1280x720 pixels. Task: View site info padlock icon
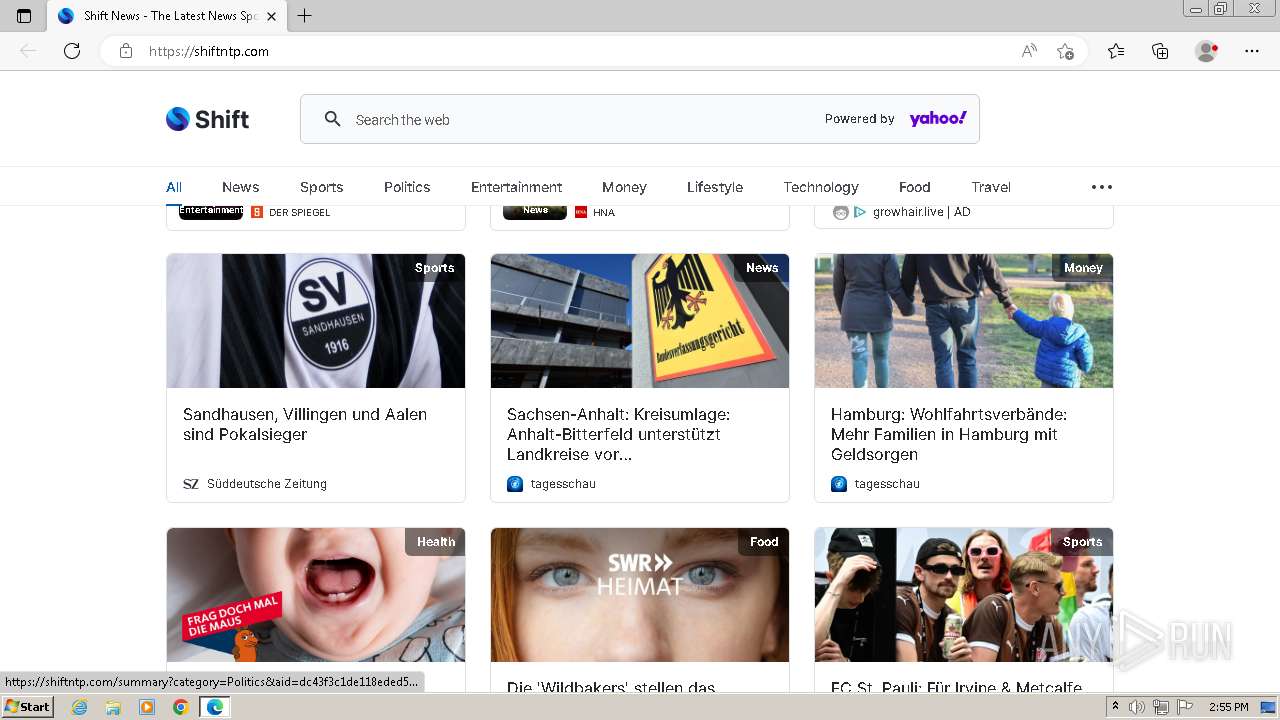pos(126,51)
